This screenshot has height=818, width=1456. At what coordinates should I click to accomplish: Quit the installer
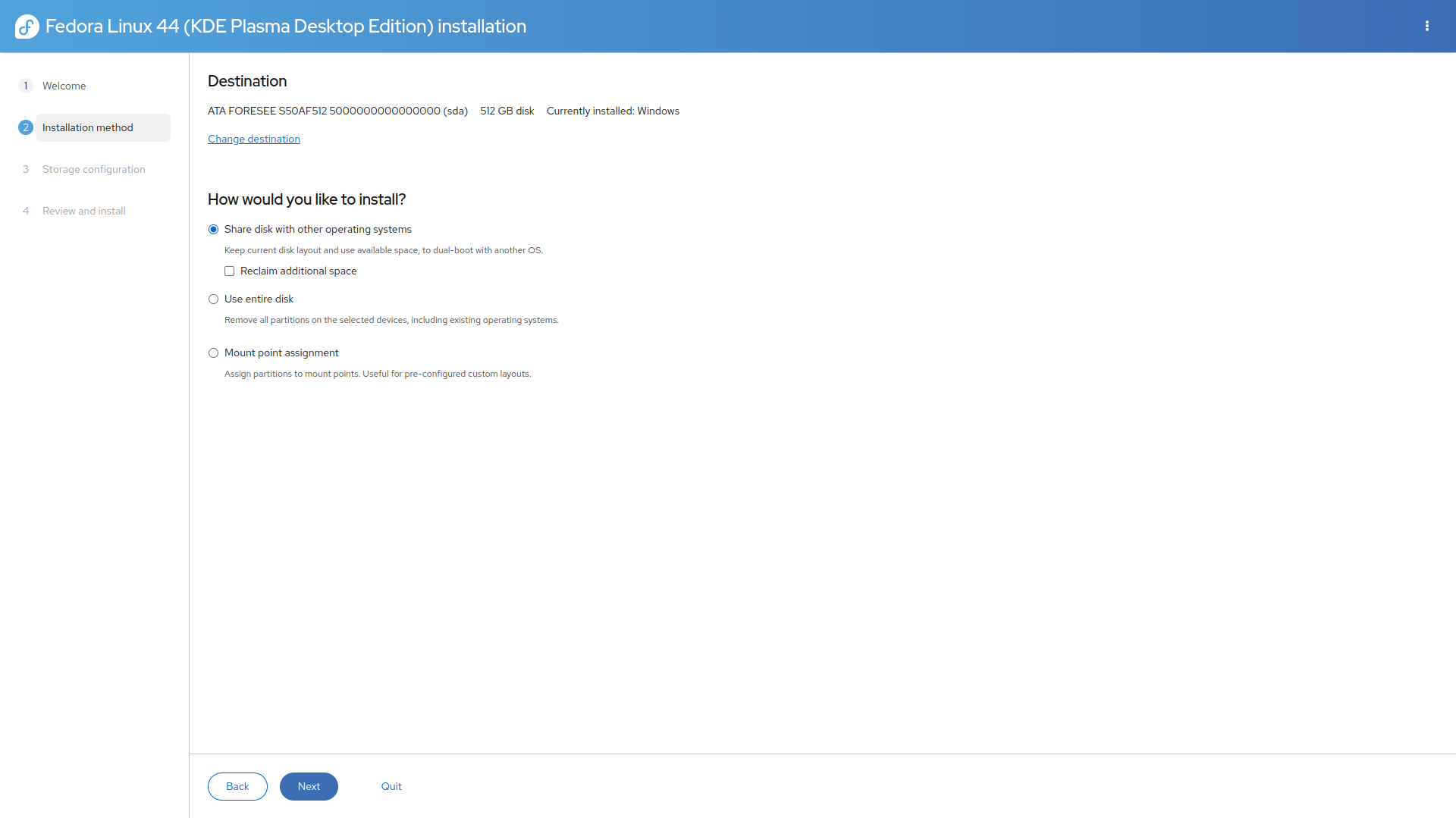pos(391,786)
